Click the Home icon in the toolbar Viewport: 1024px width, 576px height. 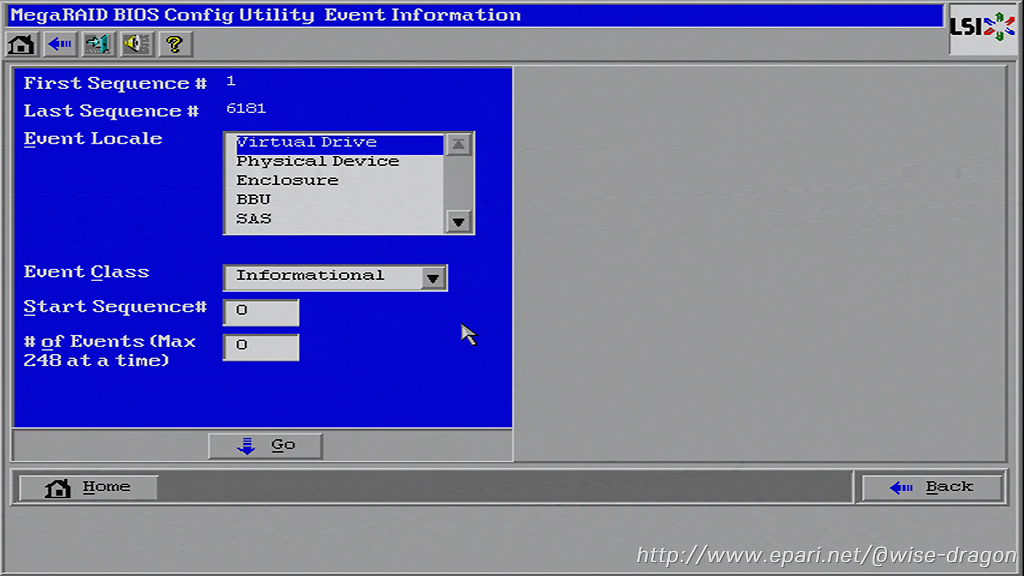21,44
